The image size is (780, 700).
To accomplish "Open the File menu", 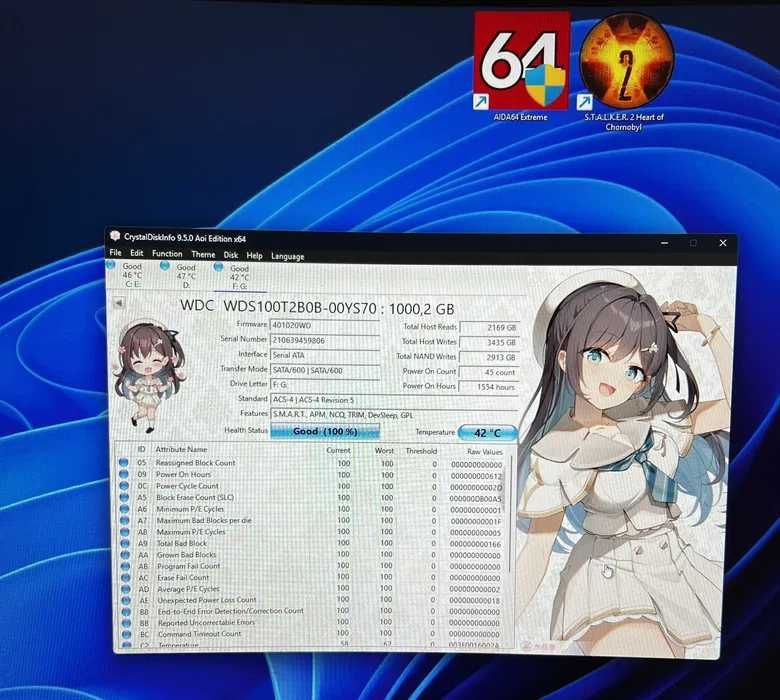I will point(115,252).
